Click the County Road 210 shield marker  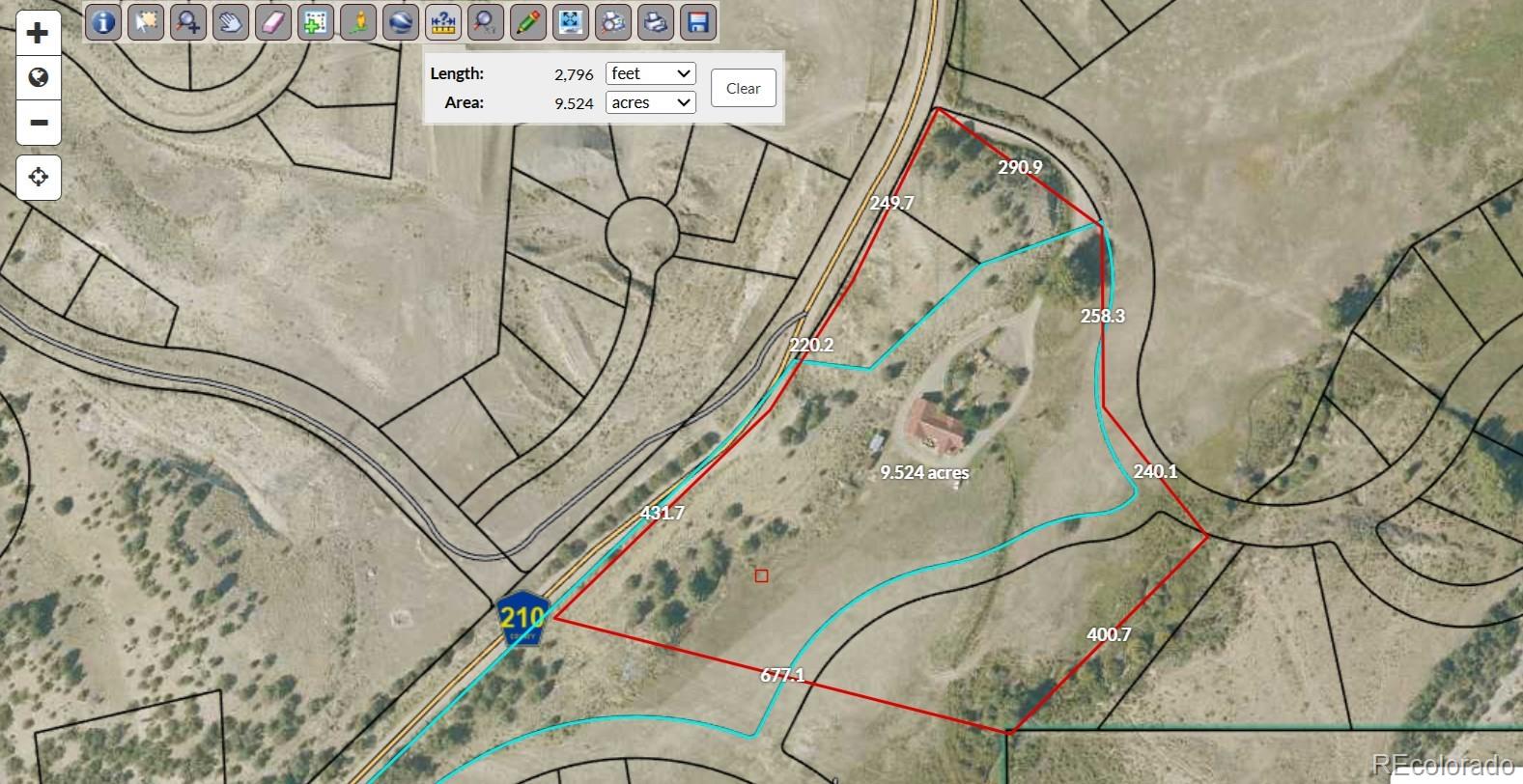point(522,619)
